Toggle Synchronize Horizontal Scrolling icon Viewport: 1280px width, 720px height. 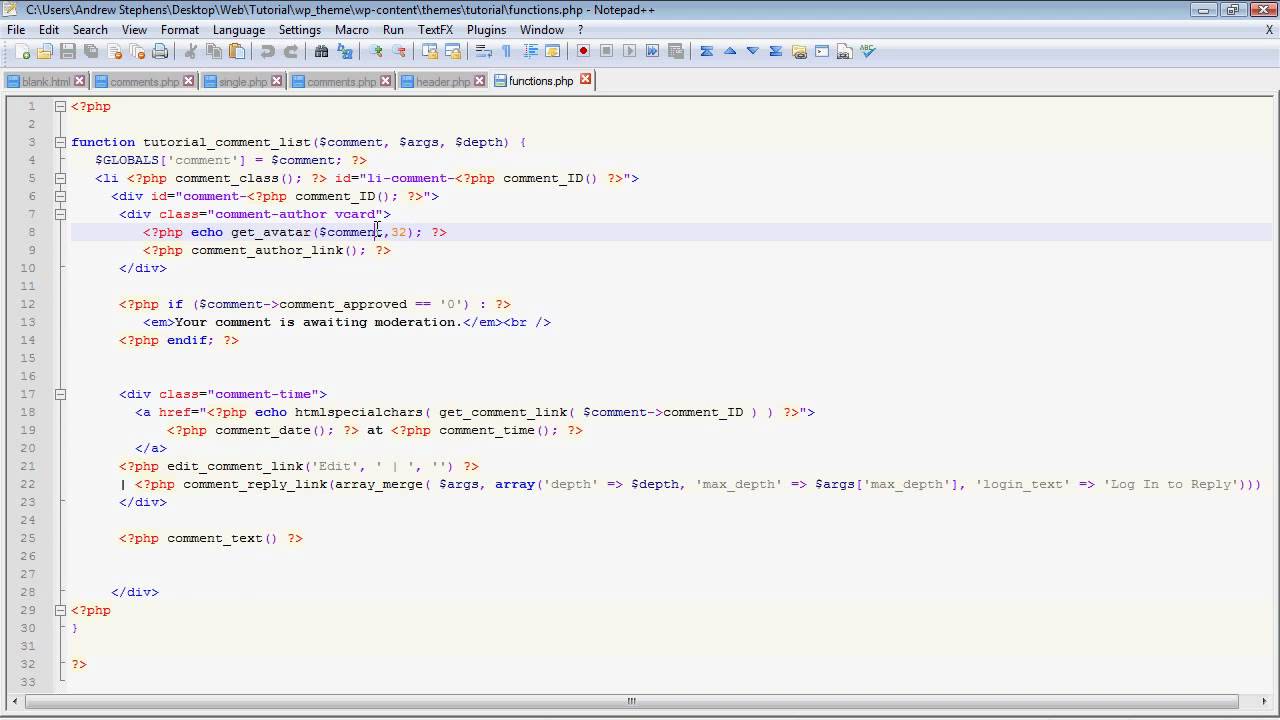[x=452, y=52]
